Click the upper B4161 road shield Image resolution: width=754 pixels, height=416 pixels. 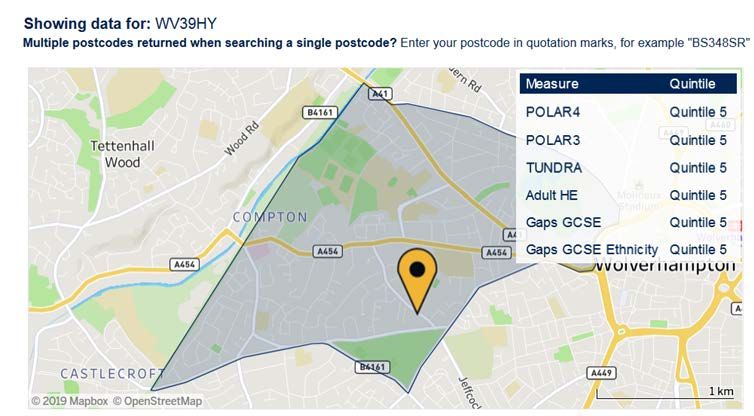320,113
